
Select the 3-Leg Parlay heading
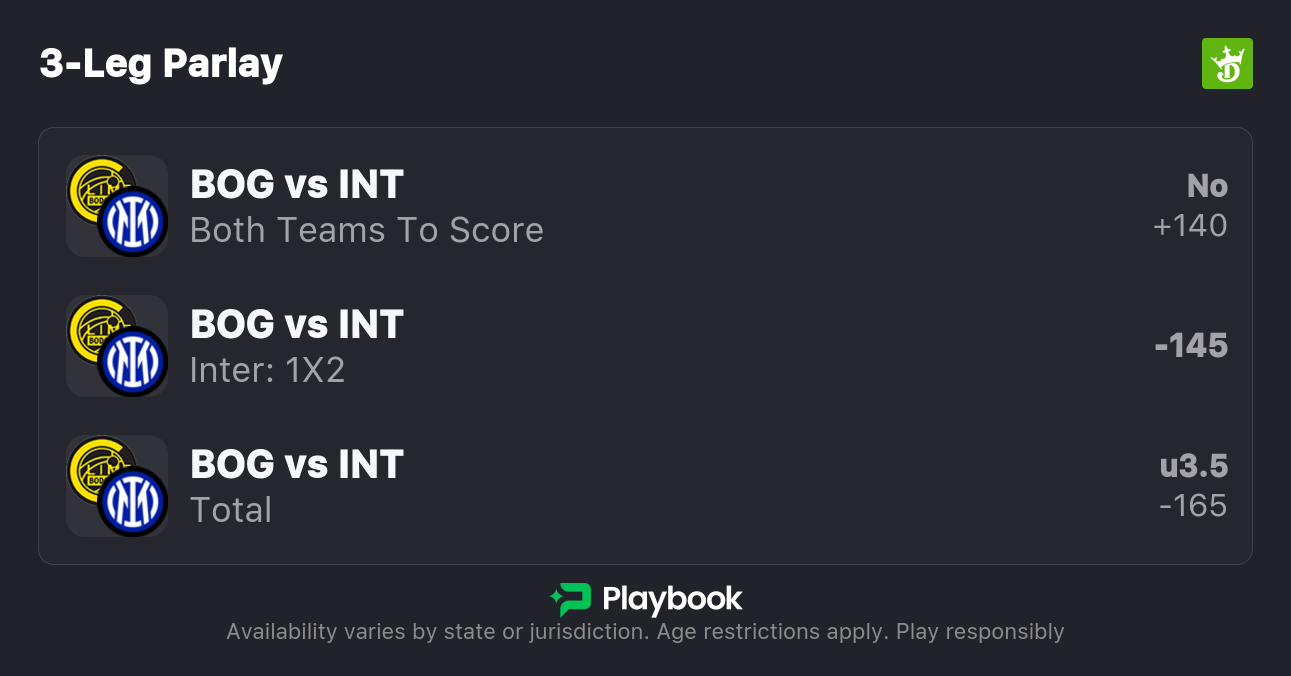pos(161,64)
